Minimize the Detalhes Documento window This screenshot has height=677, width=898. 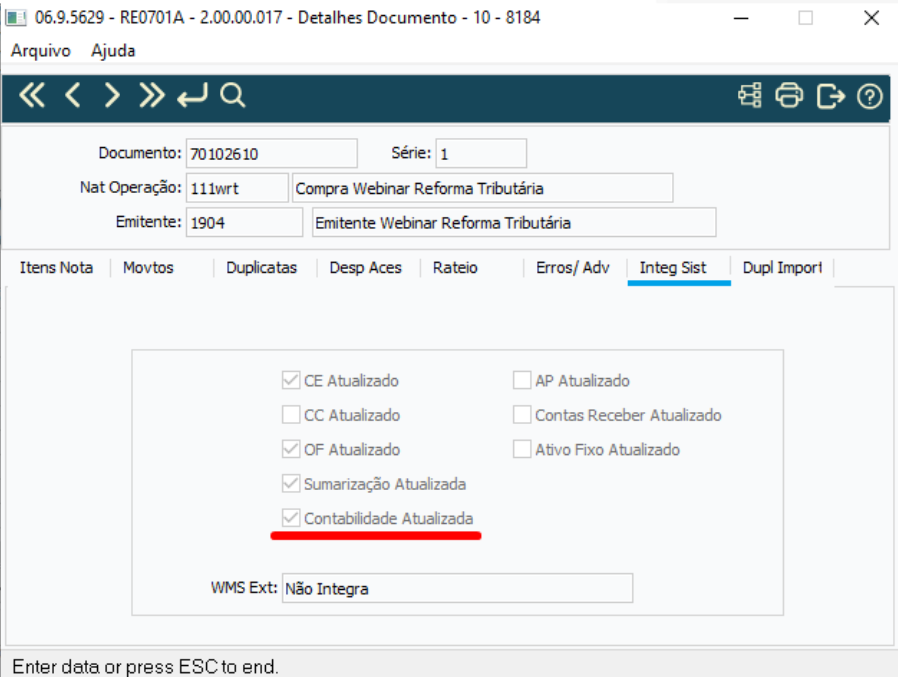point(741,18)
